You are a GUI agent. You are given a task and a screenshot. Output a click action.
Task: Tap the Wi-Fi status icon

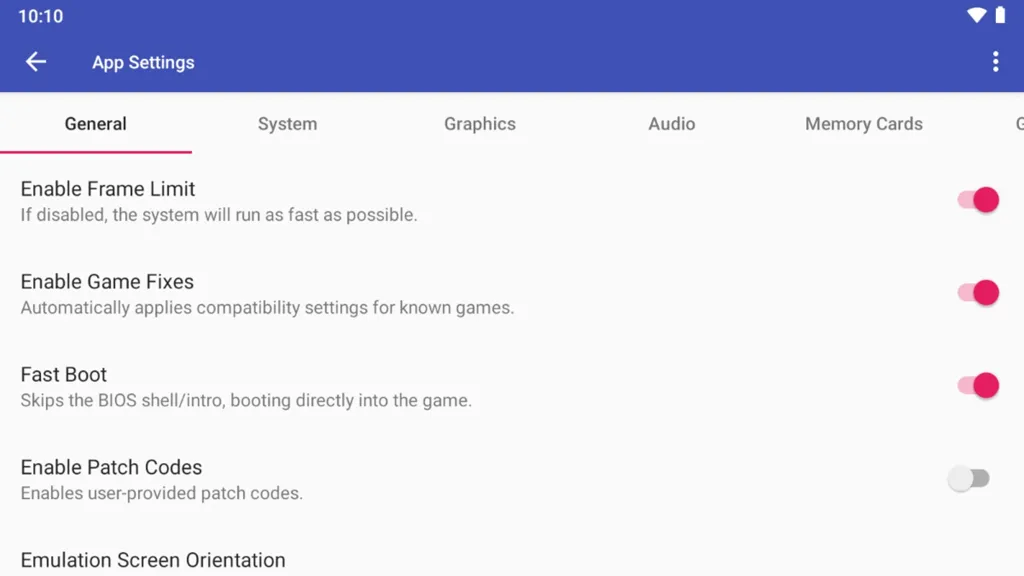point(976,15)
